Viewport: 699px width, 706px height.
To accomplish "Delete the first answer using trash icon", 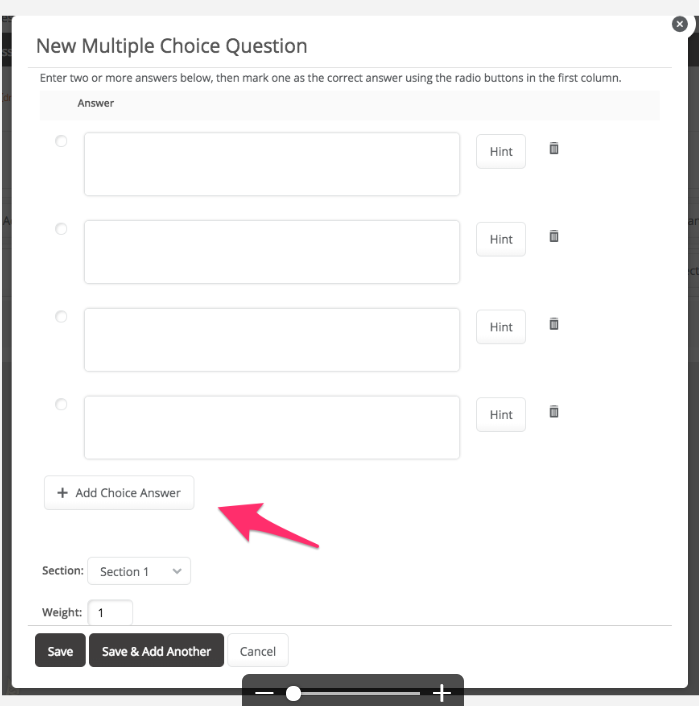I will 554,148.
